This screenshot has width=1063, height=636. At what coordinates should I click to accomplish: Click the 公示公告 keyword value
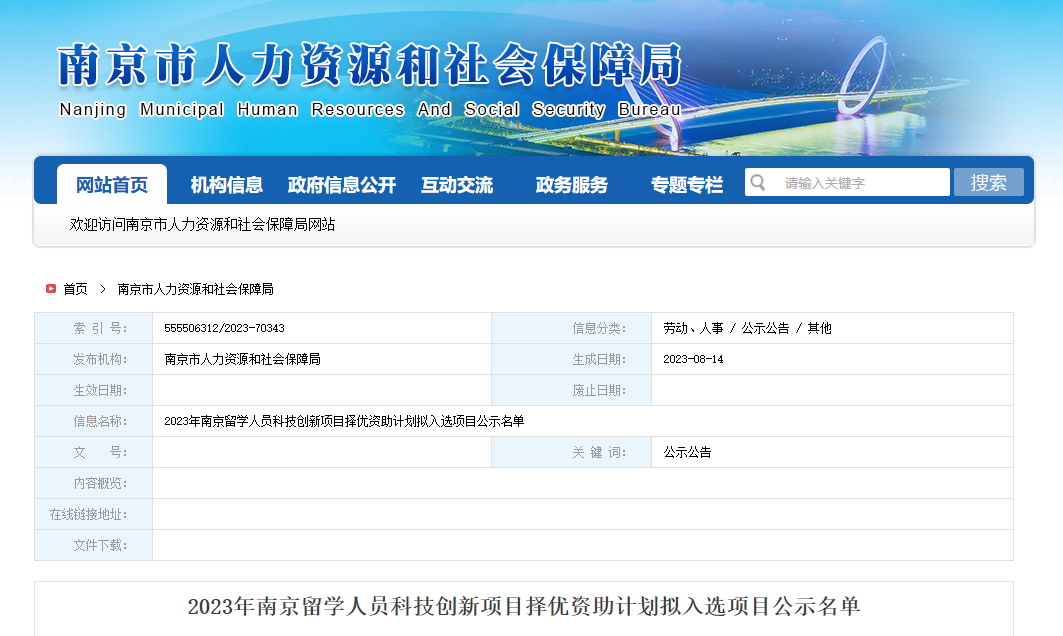[688, 452]
